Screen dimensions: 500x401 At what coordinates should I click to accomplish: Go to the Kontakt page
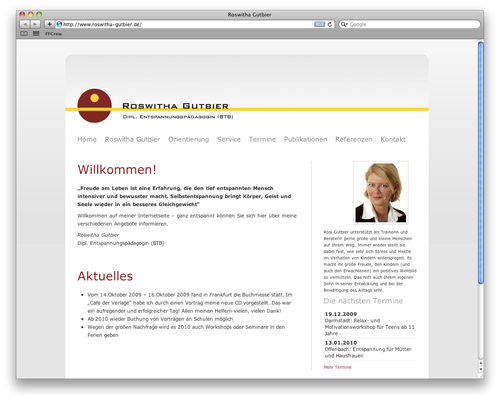click(x=393, y=139)
